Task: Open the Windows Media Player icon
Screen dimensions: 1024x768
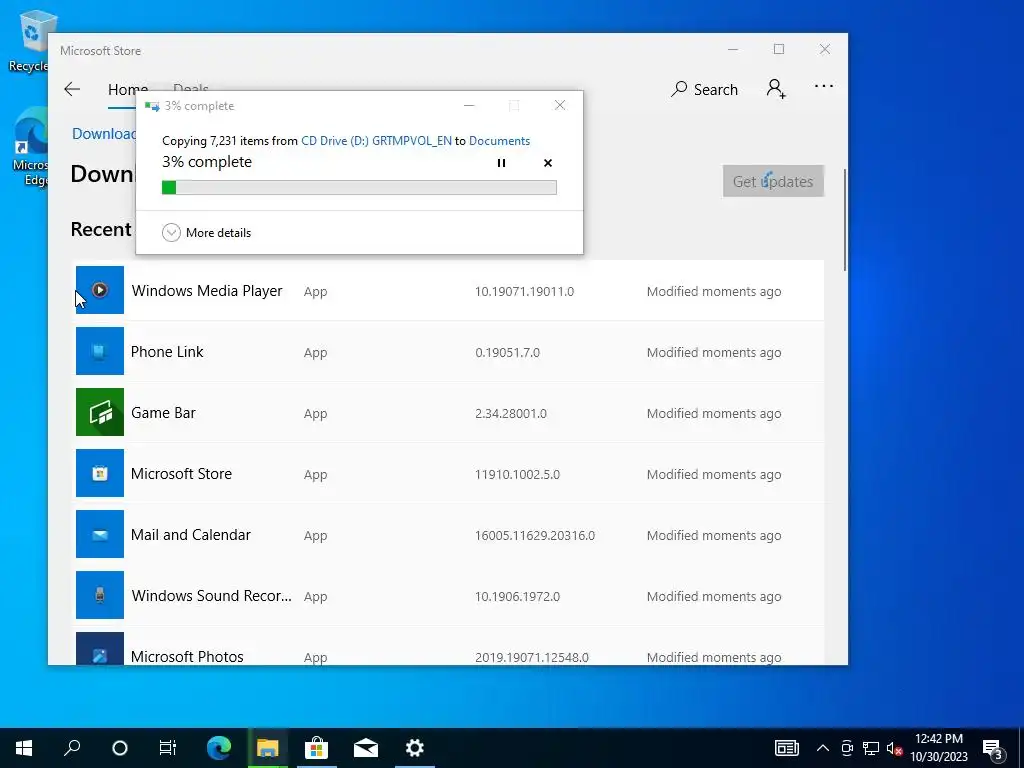Action: (100, 290)
